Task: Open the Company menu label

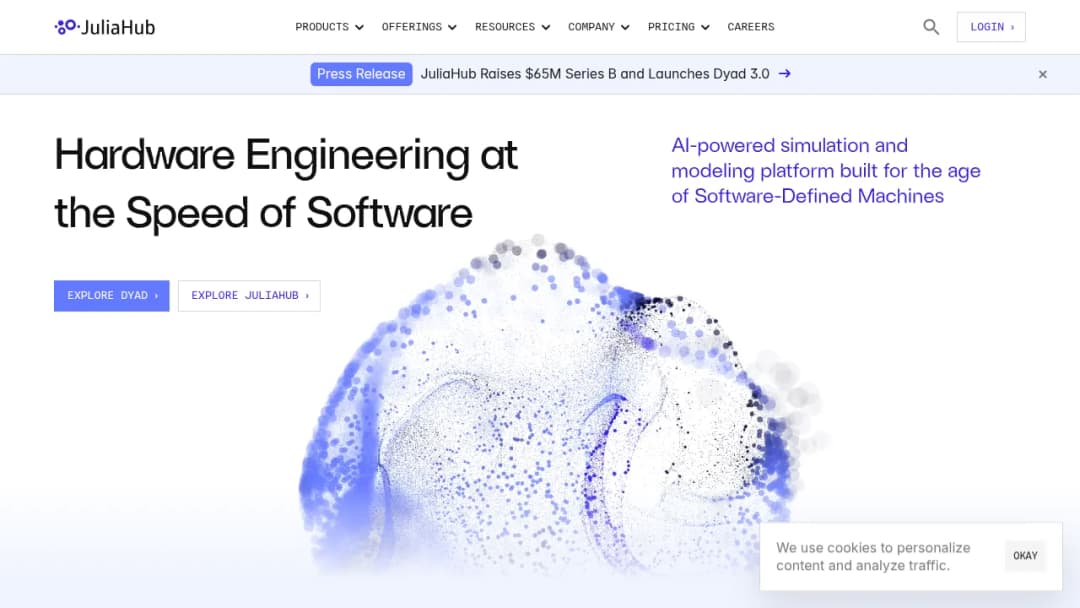Action: pos(591,27)
